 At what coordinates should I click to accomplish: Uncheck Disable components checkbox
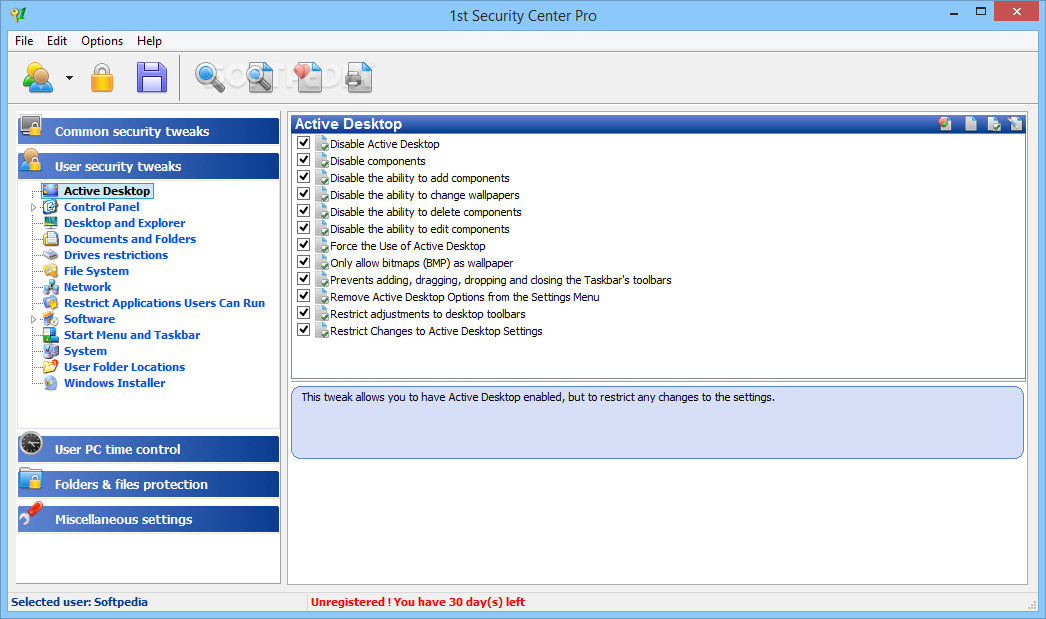coord(304,160)
